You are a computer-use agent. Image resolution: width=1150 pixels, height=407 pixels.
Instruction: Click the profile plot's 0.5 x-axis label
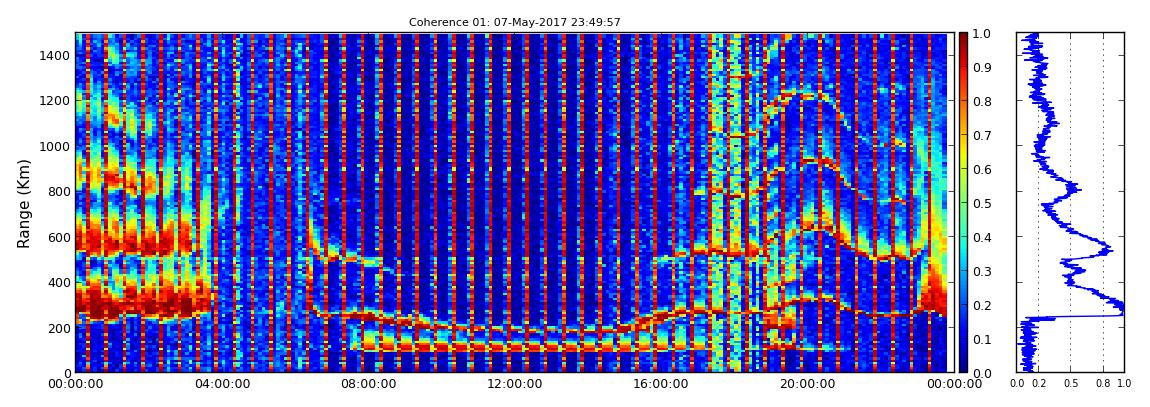click(1071, 384)
